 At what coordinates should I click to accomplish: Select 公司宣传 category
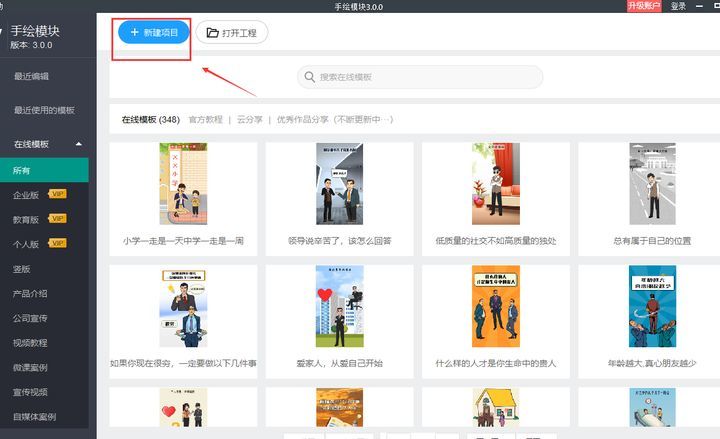[30, 318]
